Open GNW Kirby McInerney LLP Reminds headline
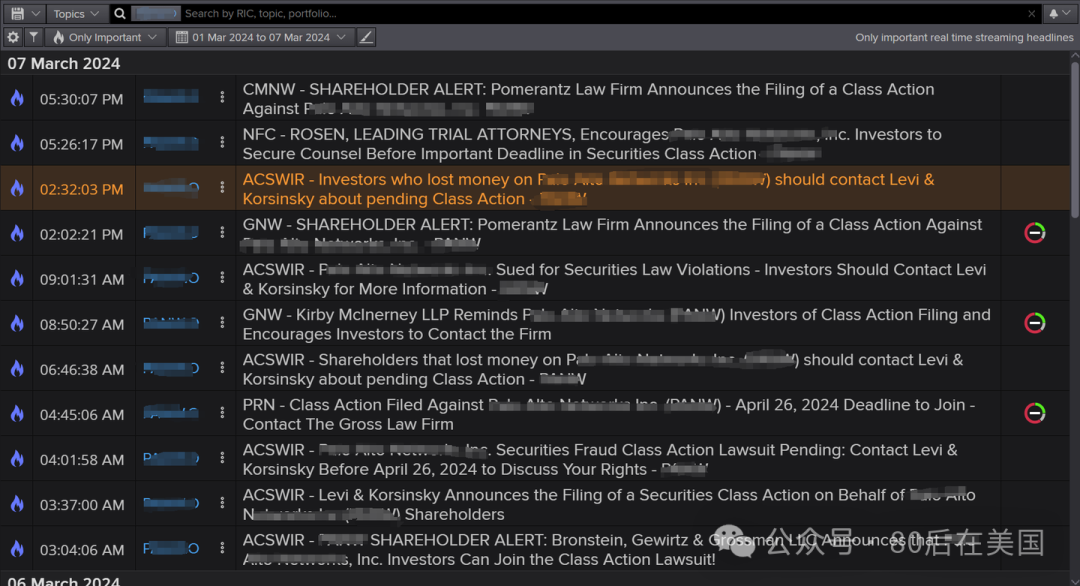The width and height of the screenshot is (1080, 586). (616, 324)
